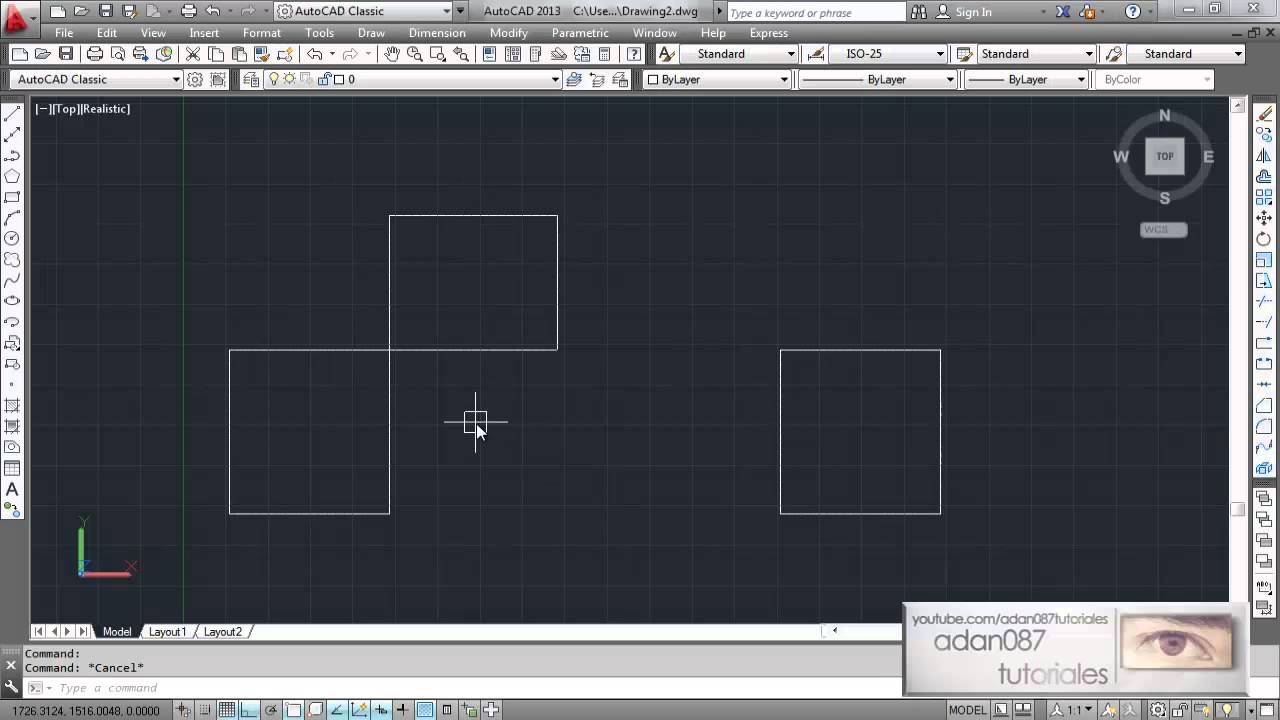
Task: Toggle Ortho Mode in the status bar
Action: click(249, 710)
